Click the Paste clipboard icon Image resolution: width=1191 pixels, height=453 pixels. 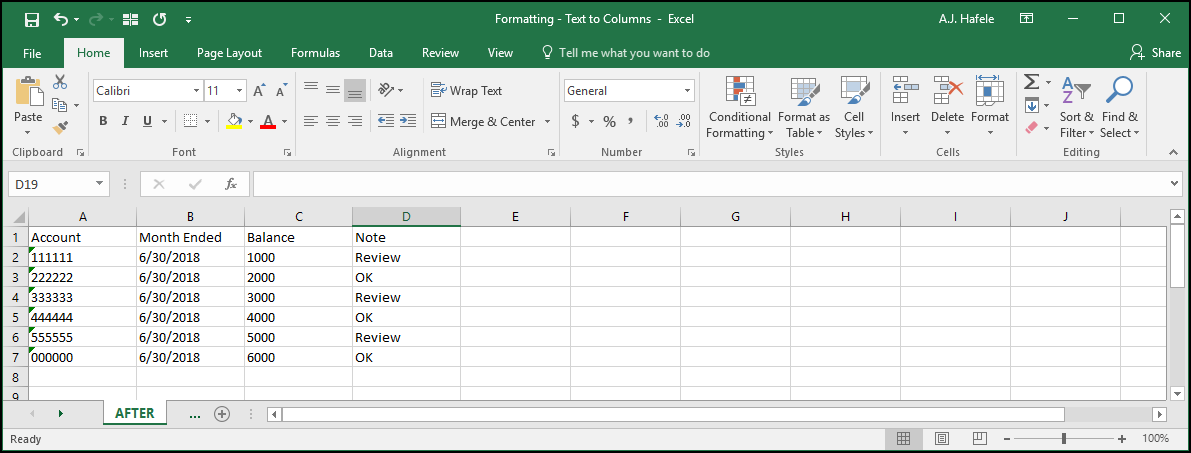[29, 91]
